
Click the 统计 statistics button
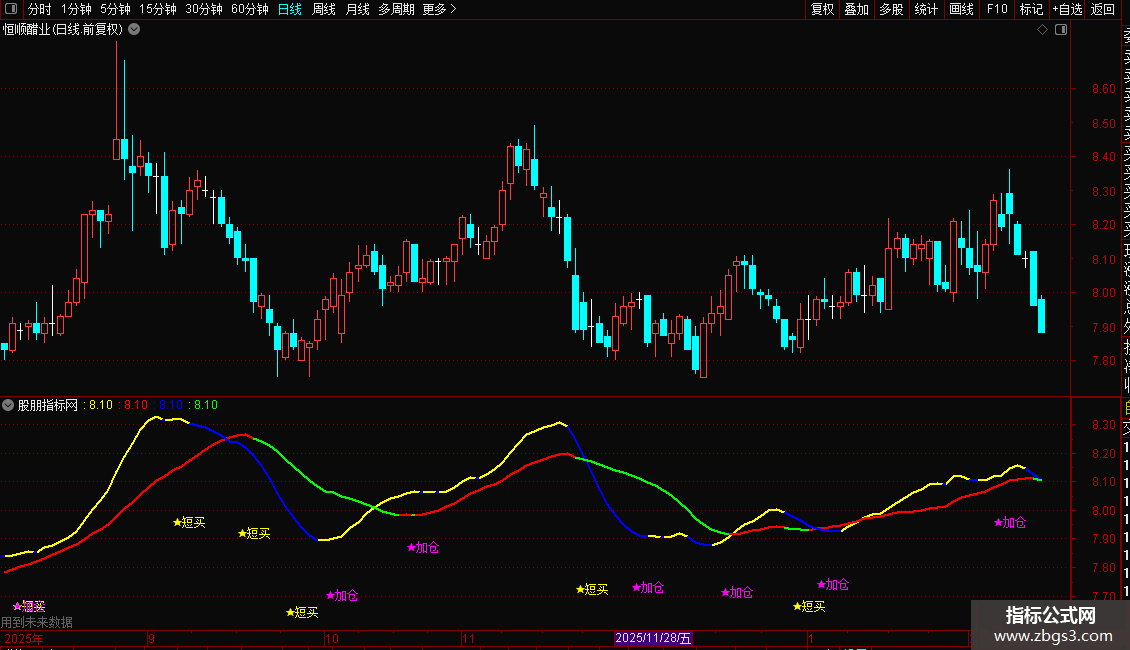click(x=926, y=9)
